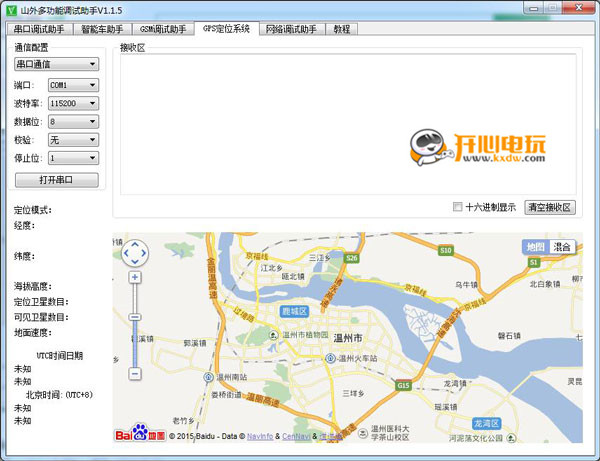600x461 pixels.
Task: Click the NavInfo link in map copyright
Action: coord(259,436)
